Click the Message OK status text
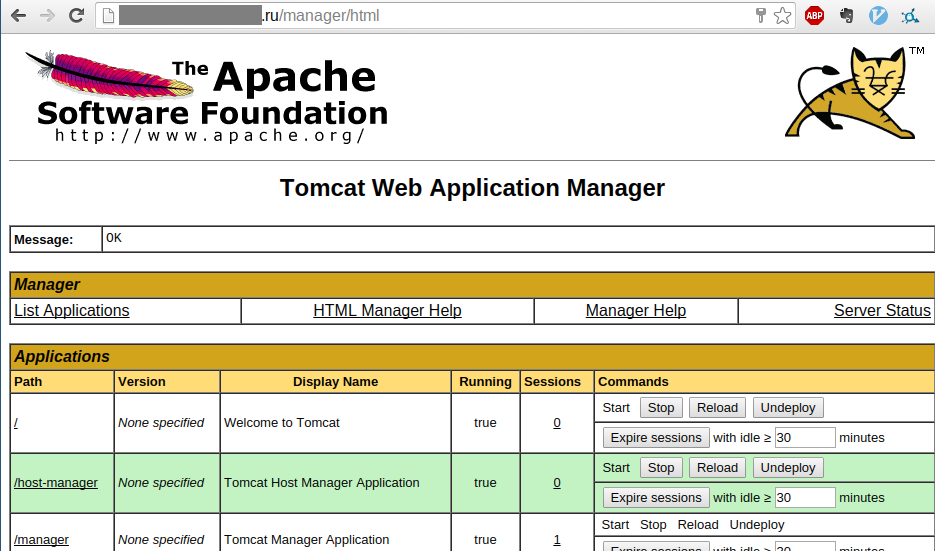935x551 pixels. [x=114, y=239]
